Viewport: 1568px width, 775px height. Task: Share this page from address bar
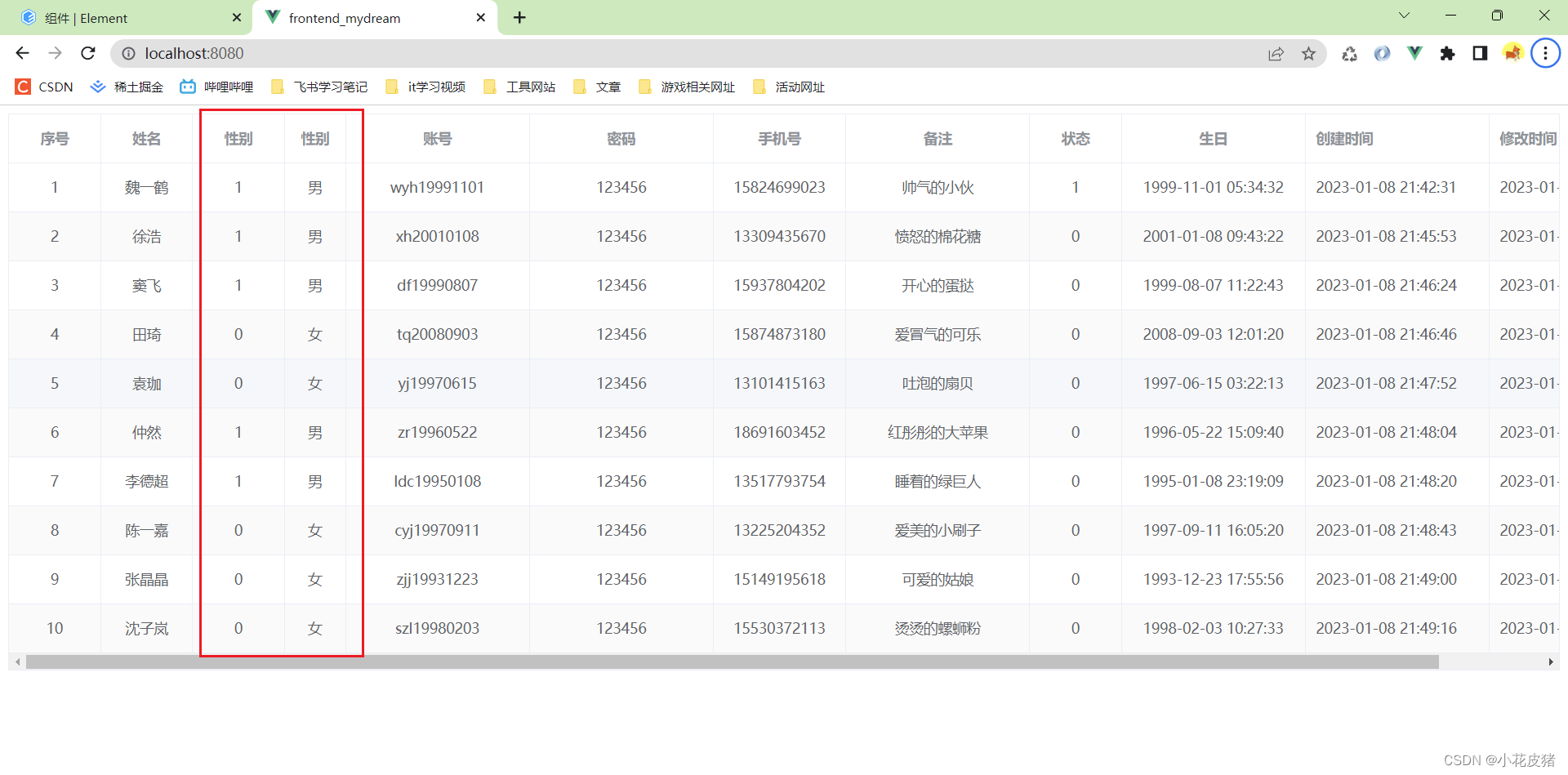pyautogui.click(x=1276, y=53)
